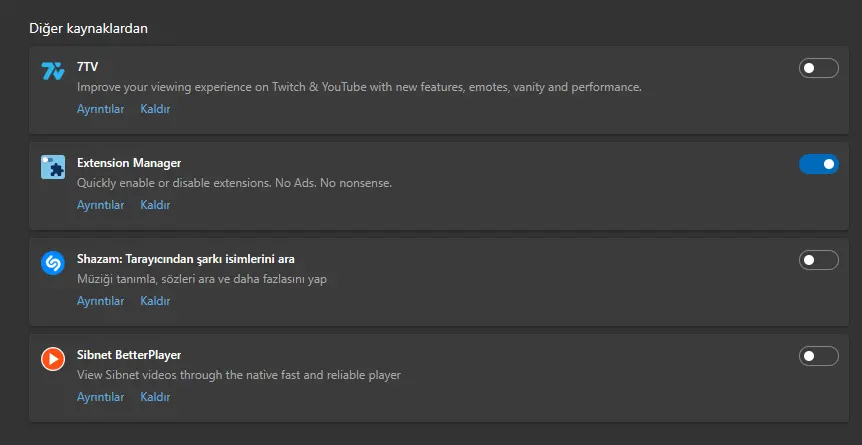Show Ayrıntılar for Sibnet BetterPlayer
This screenshot has height=445, width=862.
(x=101, y=397)
